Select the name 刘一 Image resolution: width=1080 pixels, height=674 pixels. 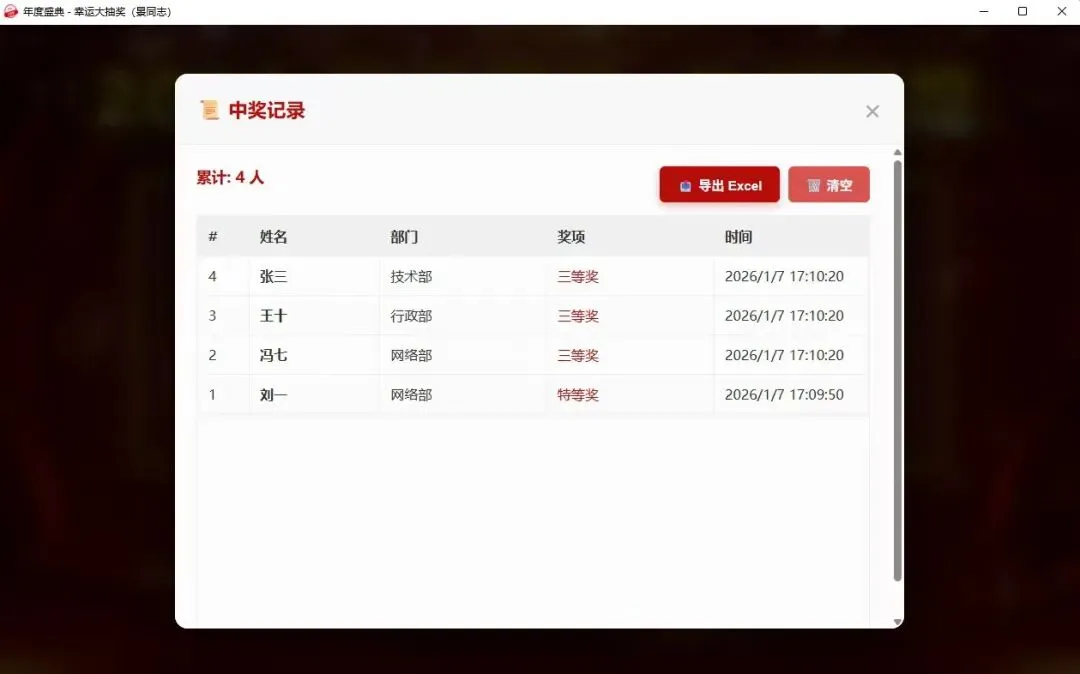click(273, 395)
